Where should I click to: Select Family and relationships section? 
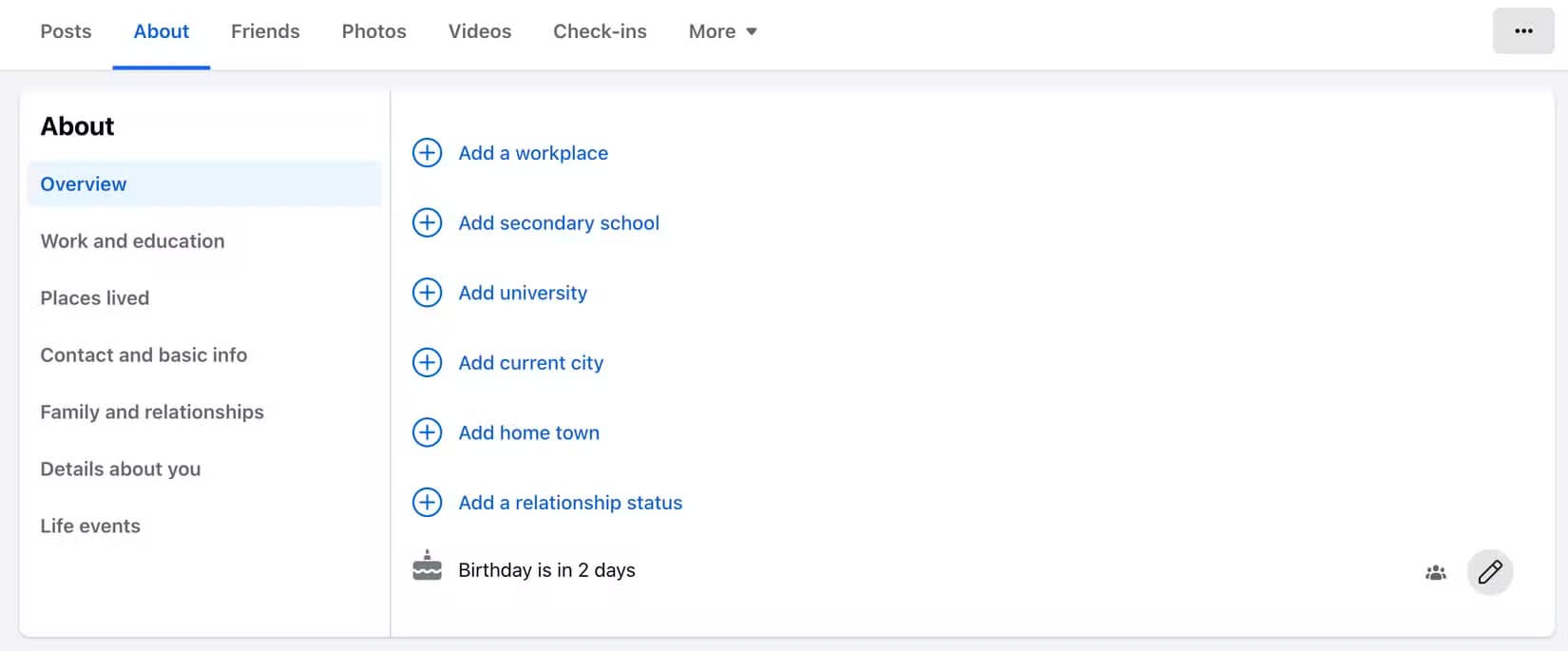(x=152, y=412)
